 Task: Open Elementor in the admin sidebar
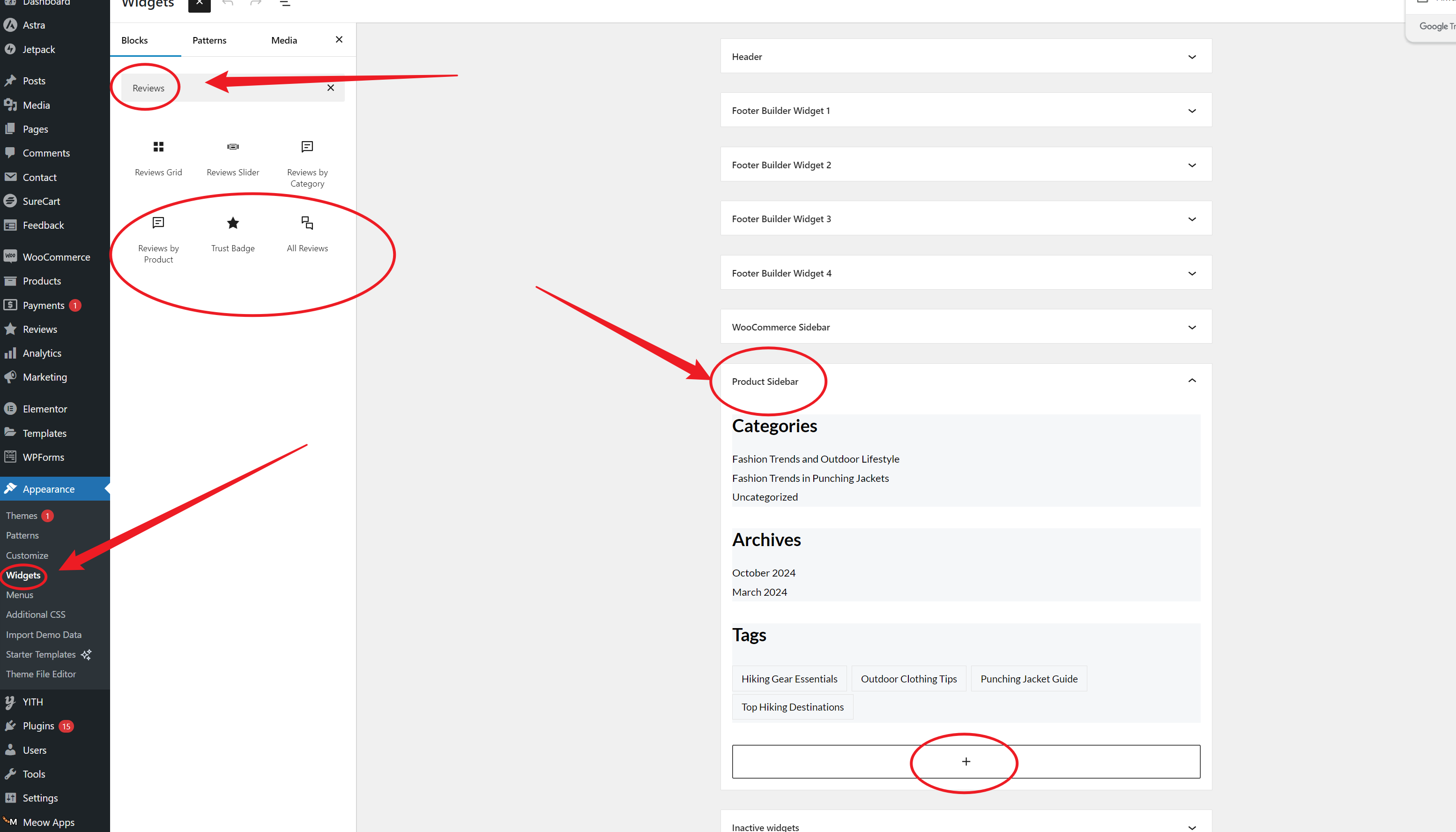(44, 408)
